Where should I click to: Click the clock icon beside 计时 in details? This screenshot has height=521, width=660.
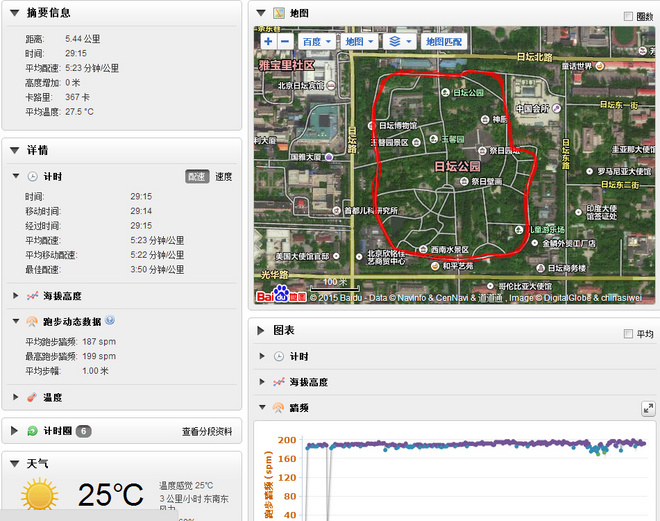32,176
